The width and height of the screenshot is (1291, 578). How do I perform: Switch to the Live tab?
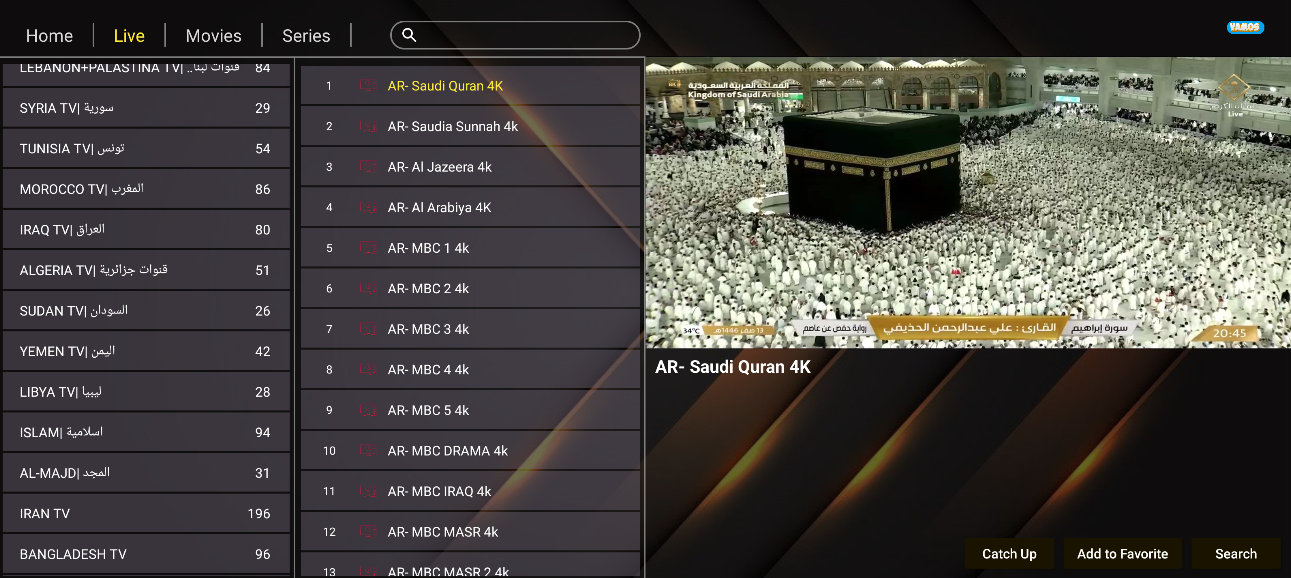129,36
